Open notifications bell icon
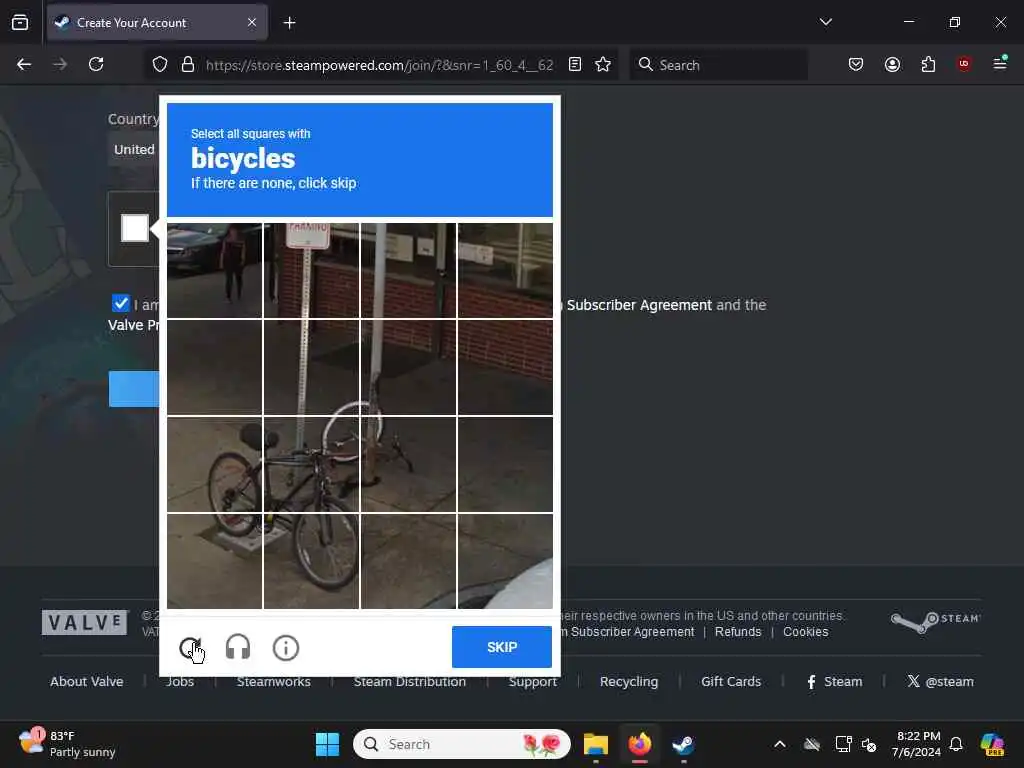1024x768 pixels. [956, 744]
